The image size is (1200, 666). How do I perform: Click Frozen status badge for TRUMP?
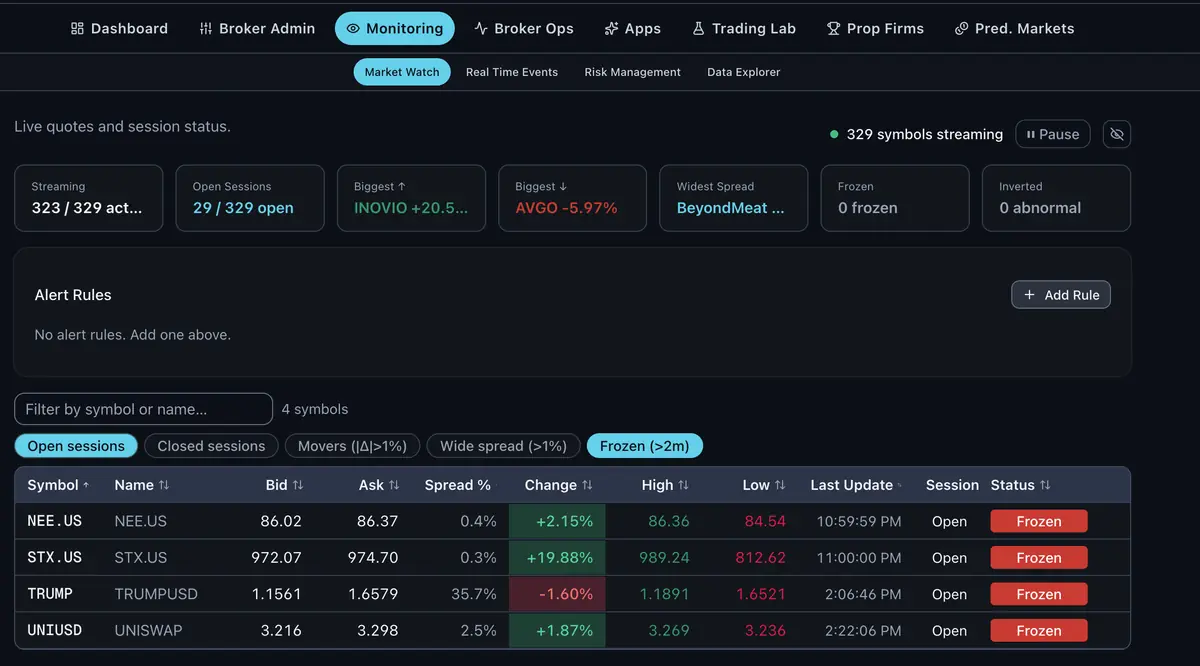(x=1038, y=594)
